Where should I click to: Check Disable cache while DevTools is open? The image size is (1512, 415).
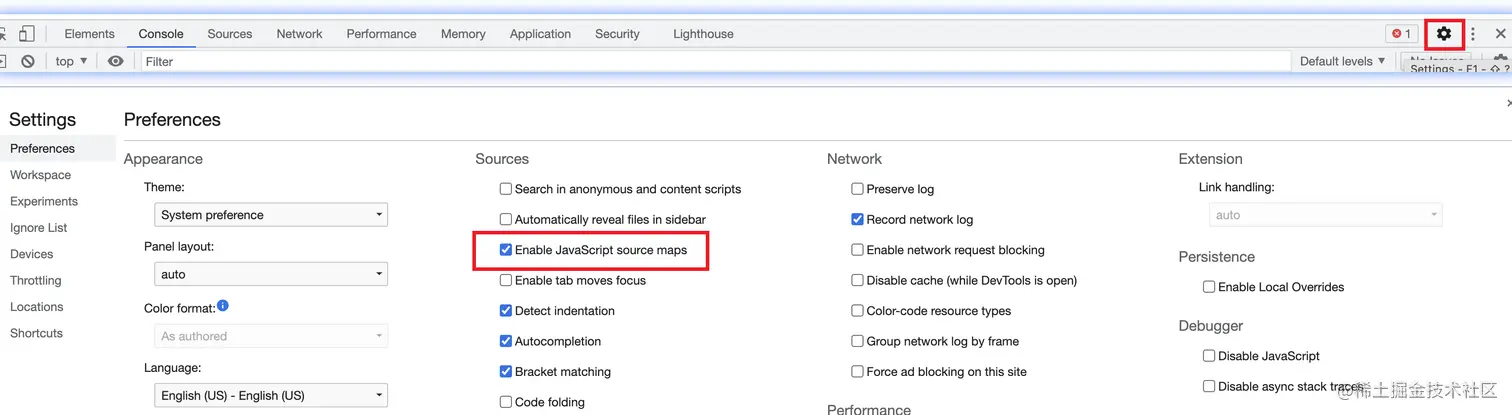[x=858, y=280]
